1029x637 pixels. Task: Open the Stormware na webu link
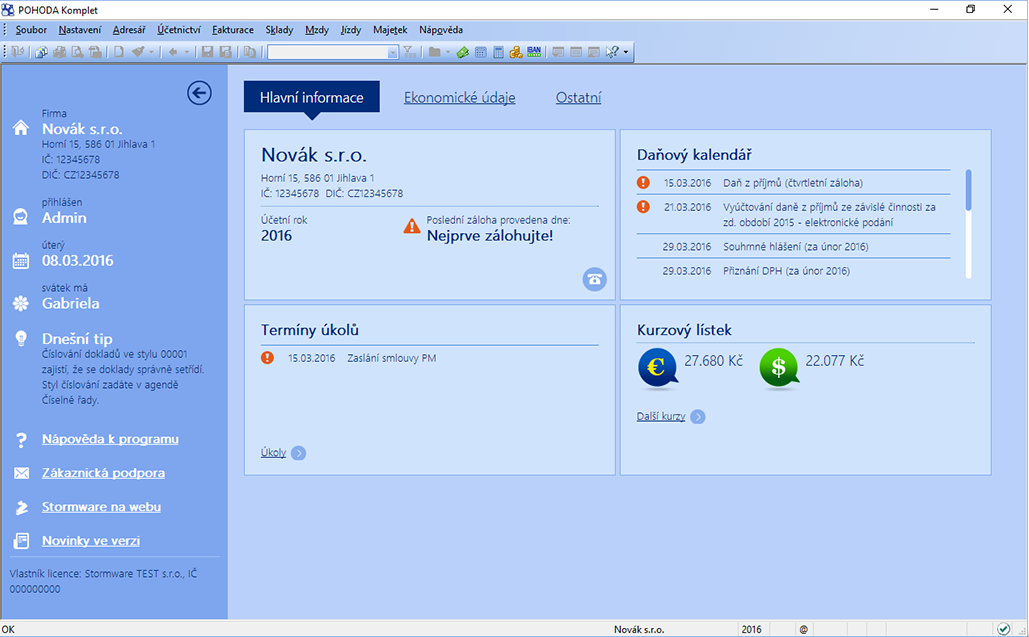tap(101, 506)
